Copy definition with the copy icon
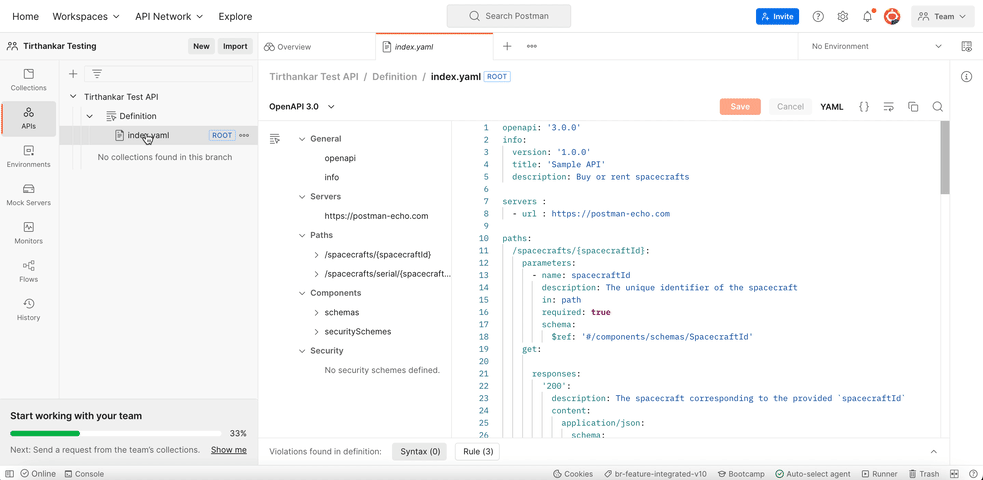The height and width of the screenshot is (480, 983). pos(913,107)
